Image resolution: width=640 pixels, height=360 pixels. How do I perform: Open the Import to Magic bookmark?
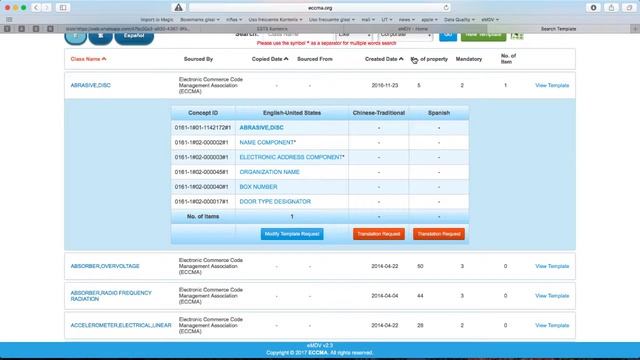pos(157,20)
